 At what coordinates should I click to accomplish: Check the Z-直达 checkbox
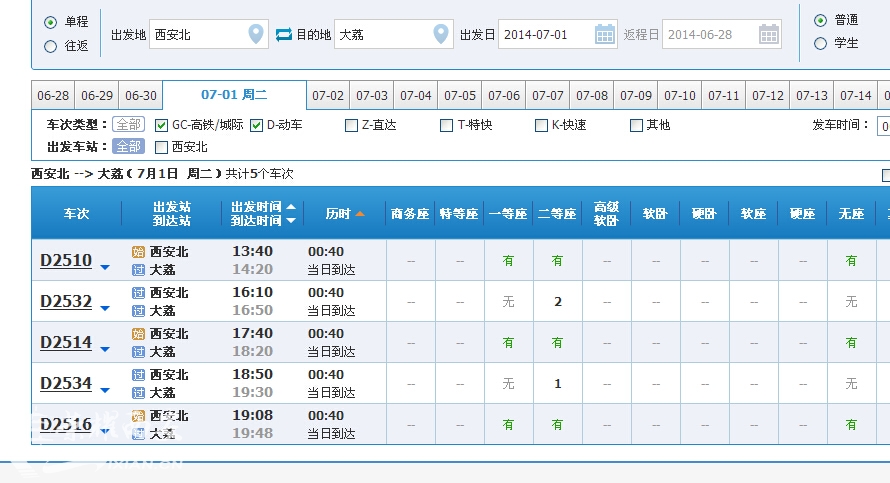point(351,125)
